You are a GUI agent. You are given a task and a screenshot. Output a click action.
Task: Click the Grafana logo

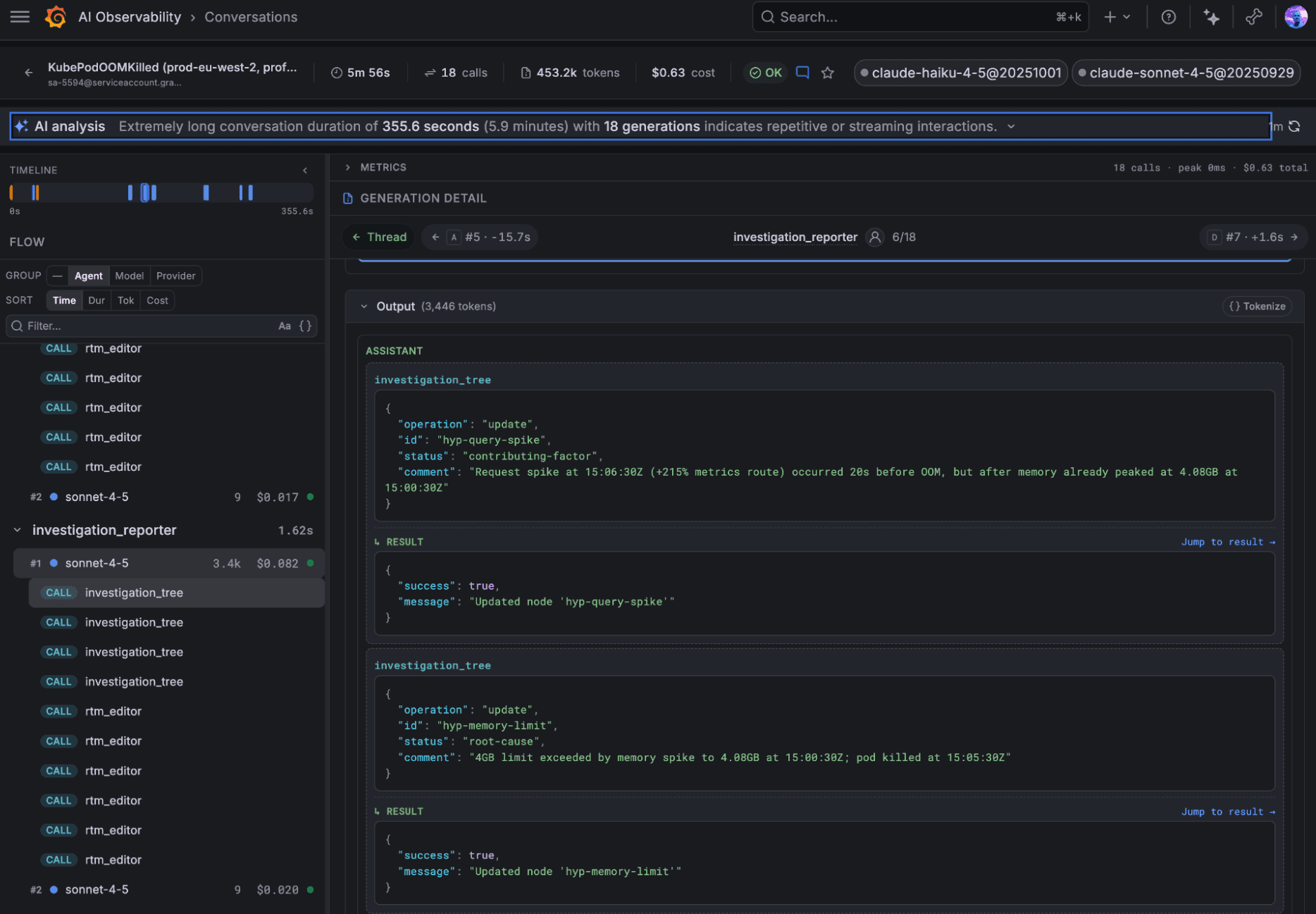[x=54, y=17]
